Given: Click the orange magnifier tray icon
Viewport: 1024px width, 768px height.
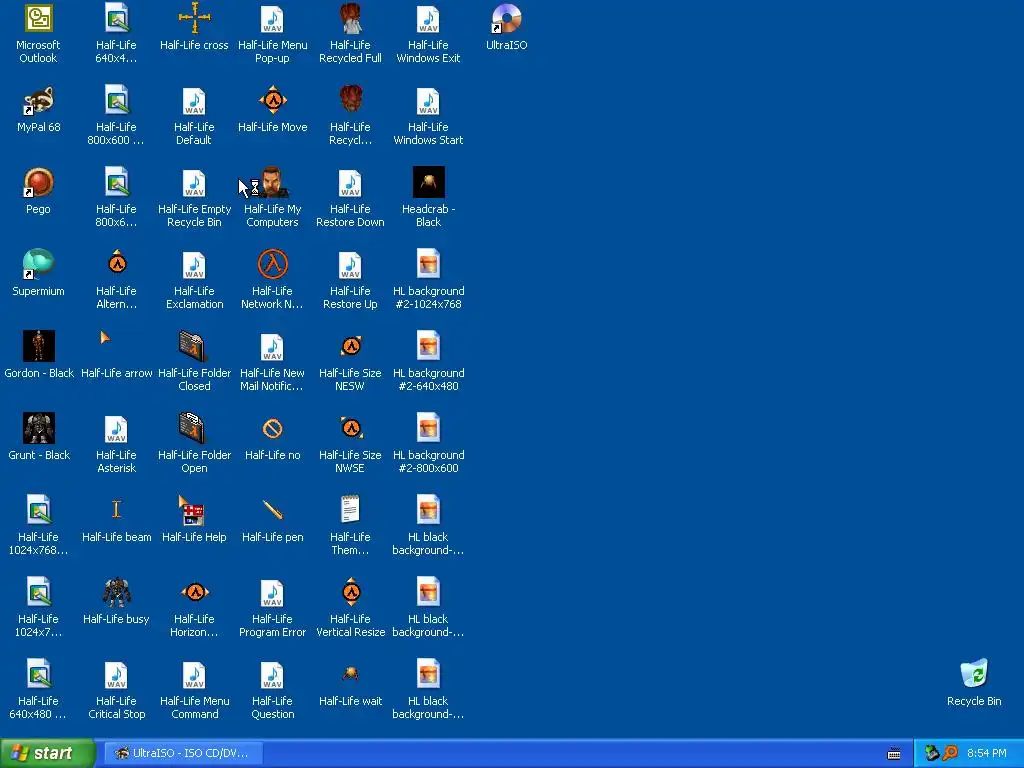Looking at the screenshot, I should (x=950, y=753).
